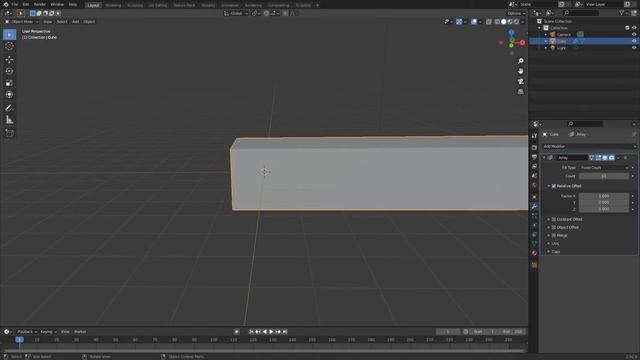This screenshot has height=360, width=640.
Task: Click the Array modifier name field
Action: pos(572,158)
